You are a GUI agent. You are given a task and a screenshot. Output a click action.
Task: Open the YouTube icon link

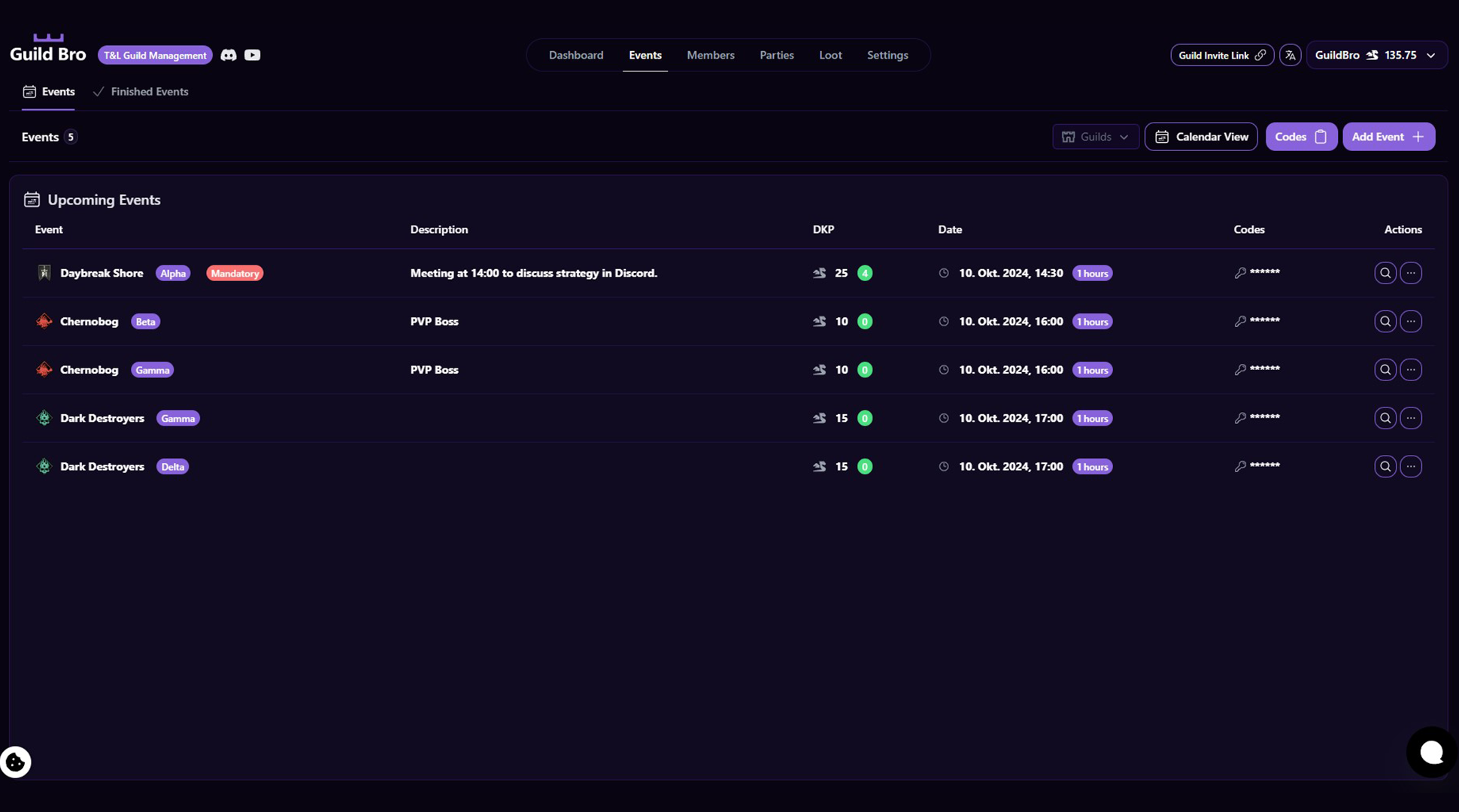(x=253, y=55)
